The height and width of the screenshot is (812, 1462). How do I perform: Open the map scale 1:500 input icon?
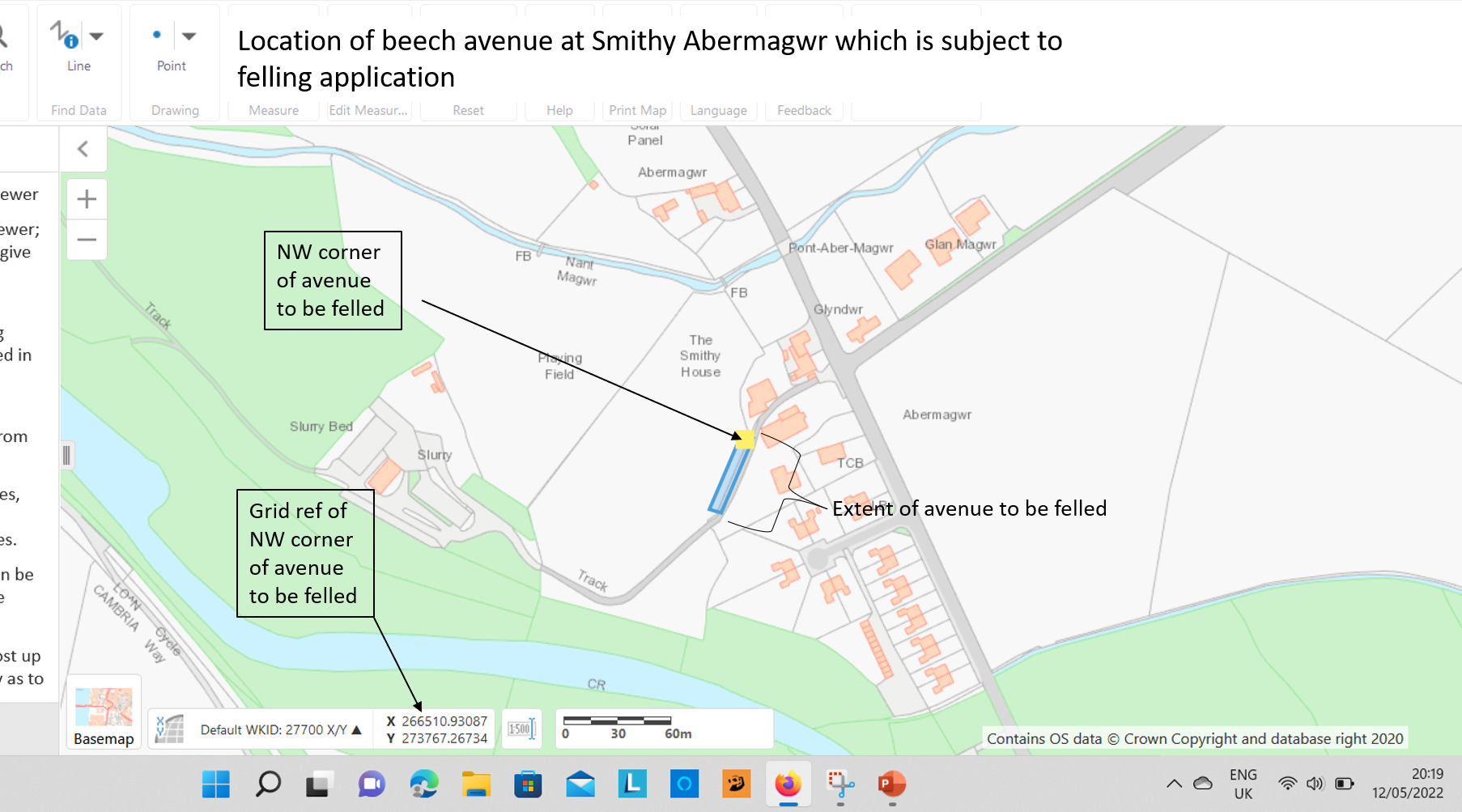tap(521, 729)
